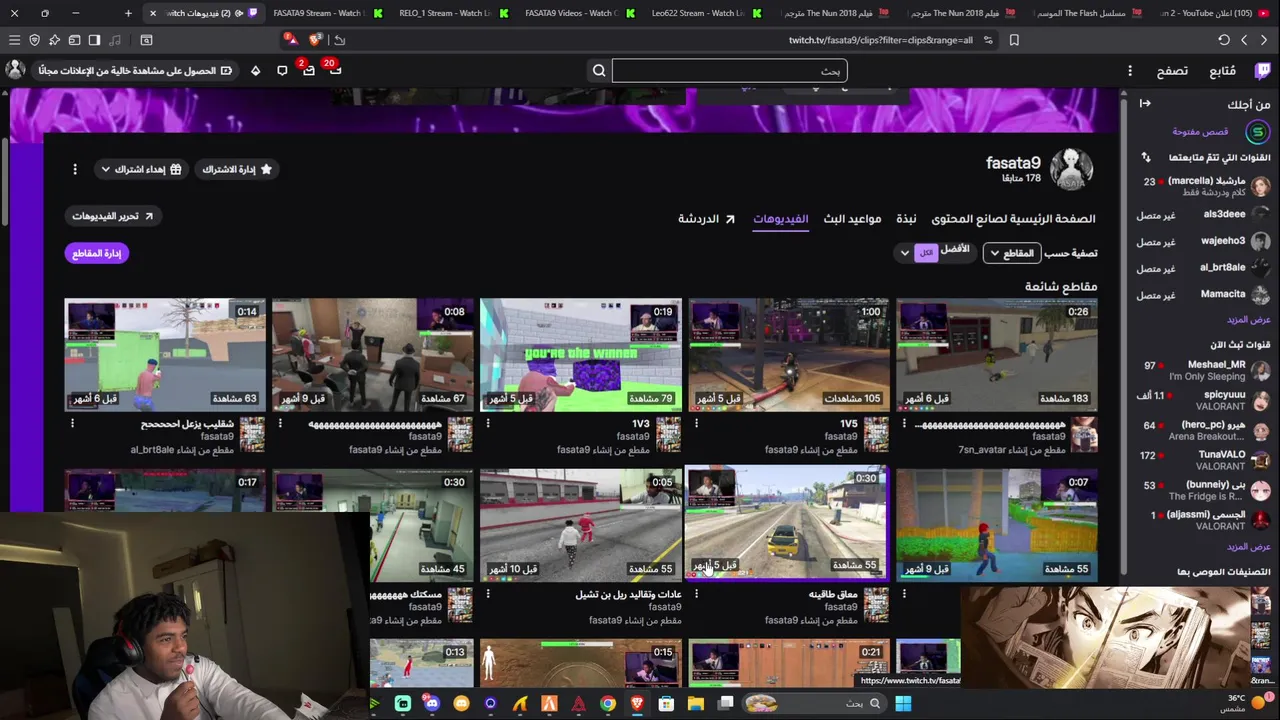Open Microsoft Store from the taskbar
Viewport: 1280px width, 720px height.
[666, 704]
